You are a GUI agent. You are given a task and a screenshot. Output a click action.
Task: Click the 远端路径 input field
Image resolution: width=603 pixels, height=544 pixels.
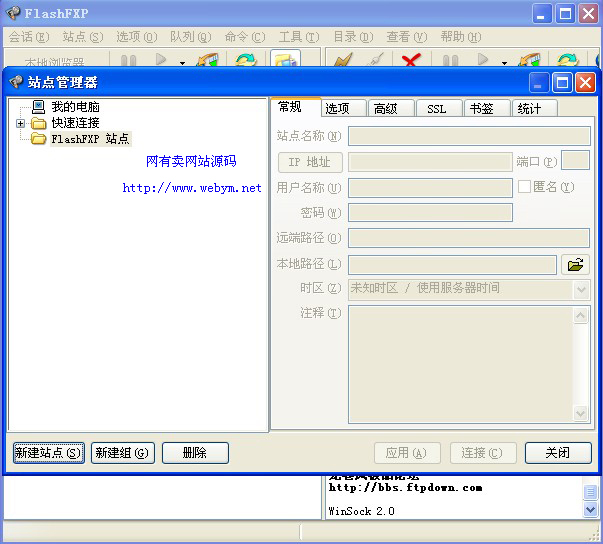[469, 238]
